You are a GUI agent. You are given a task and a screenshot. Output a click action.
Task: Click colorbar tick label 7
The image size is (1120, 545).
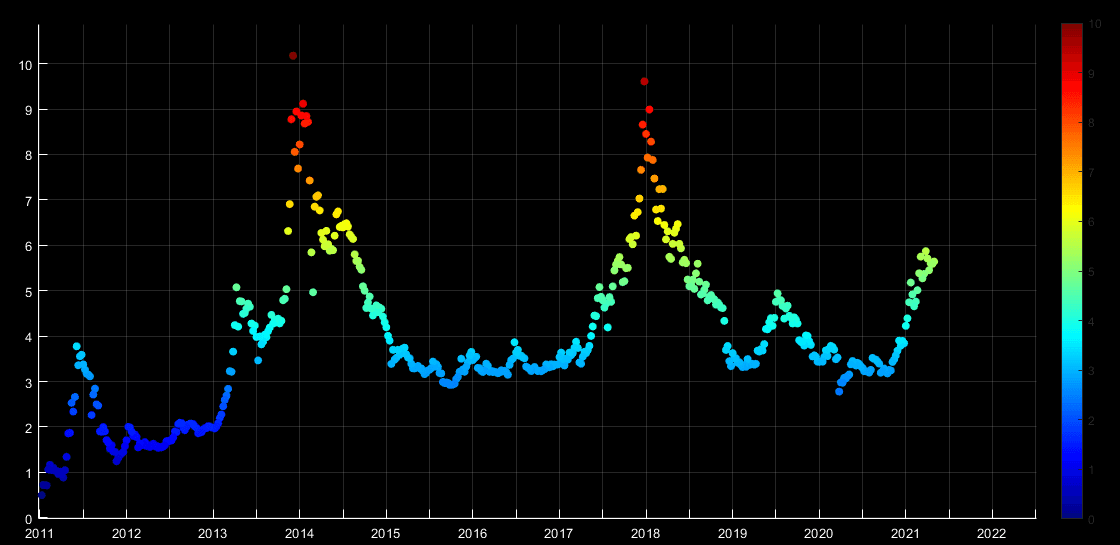tap(1091, 173)
